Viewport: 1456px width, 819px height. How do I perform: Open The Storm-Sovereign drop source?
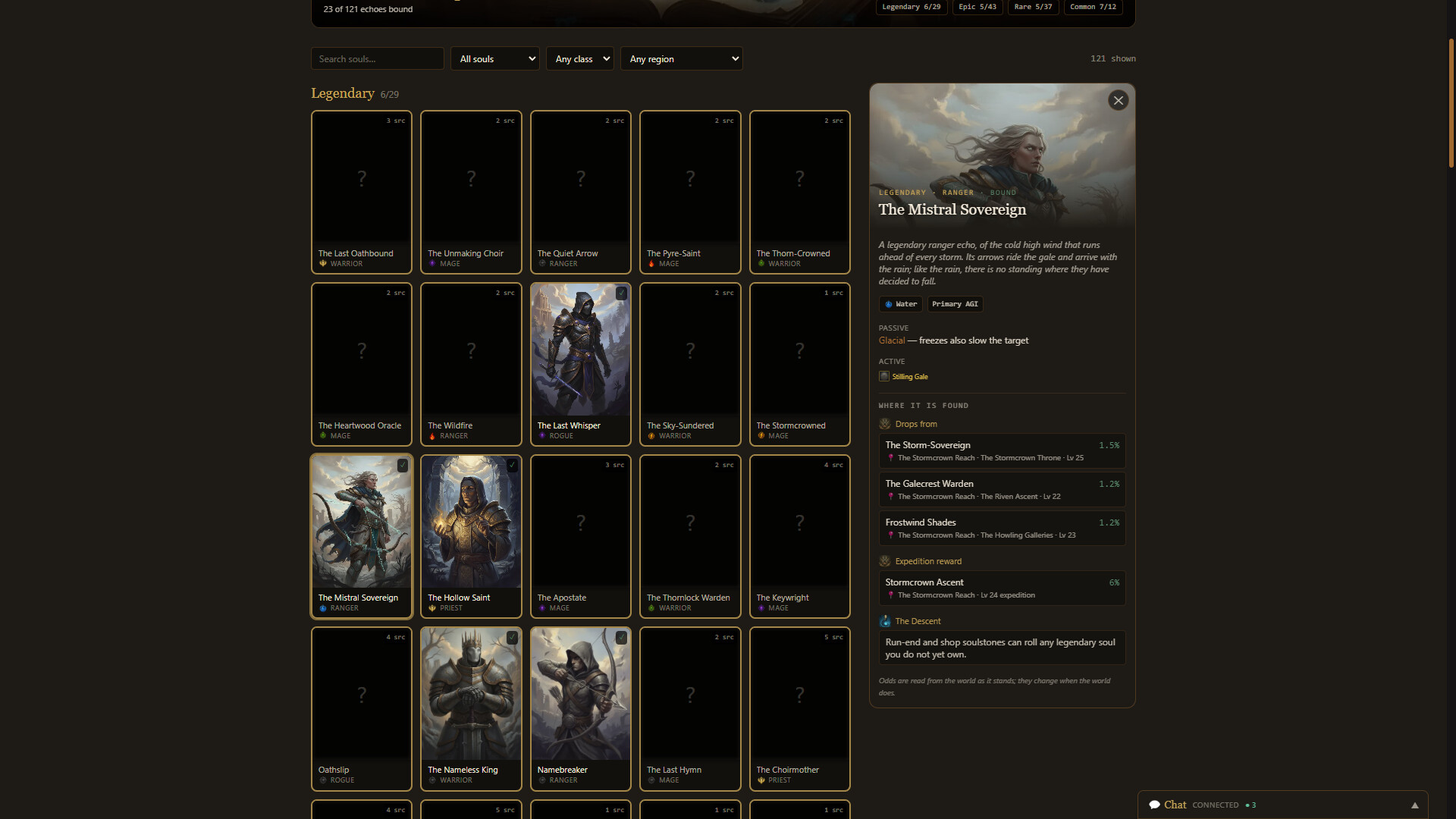(1002, 450)
